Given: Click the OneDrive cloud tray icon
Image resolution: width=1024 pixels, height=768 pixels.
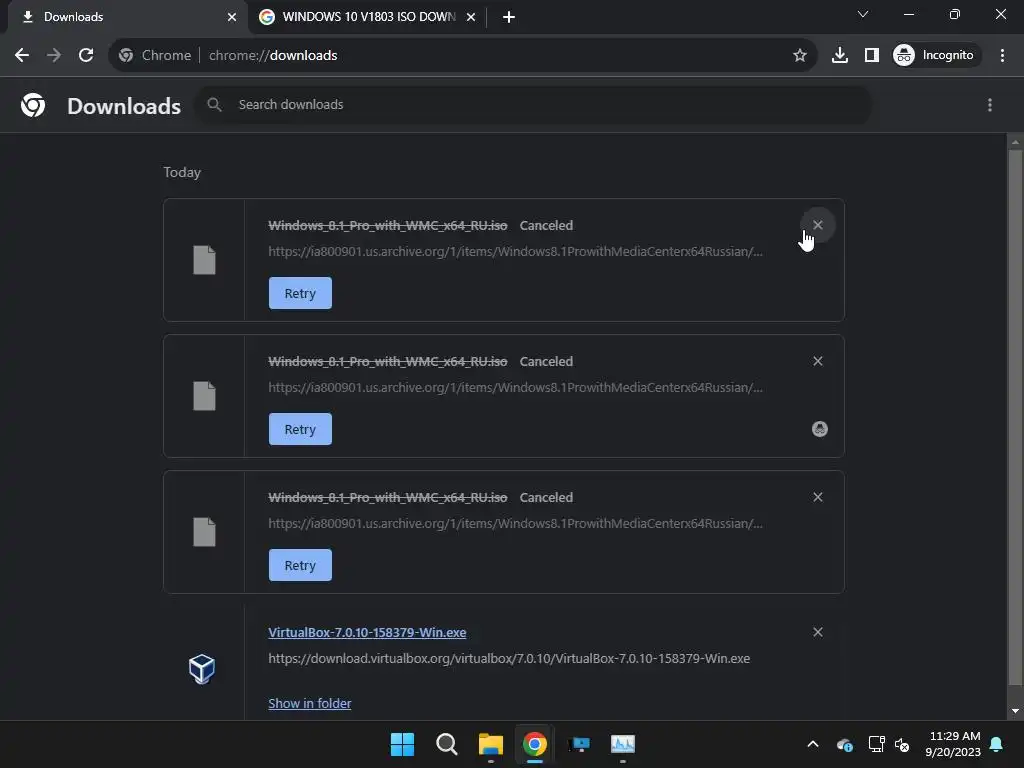Looking at the screenshot, I should pyautogui.click(x=844, y=744).
